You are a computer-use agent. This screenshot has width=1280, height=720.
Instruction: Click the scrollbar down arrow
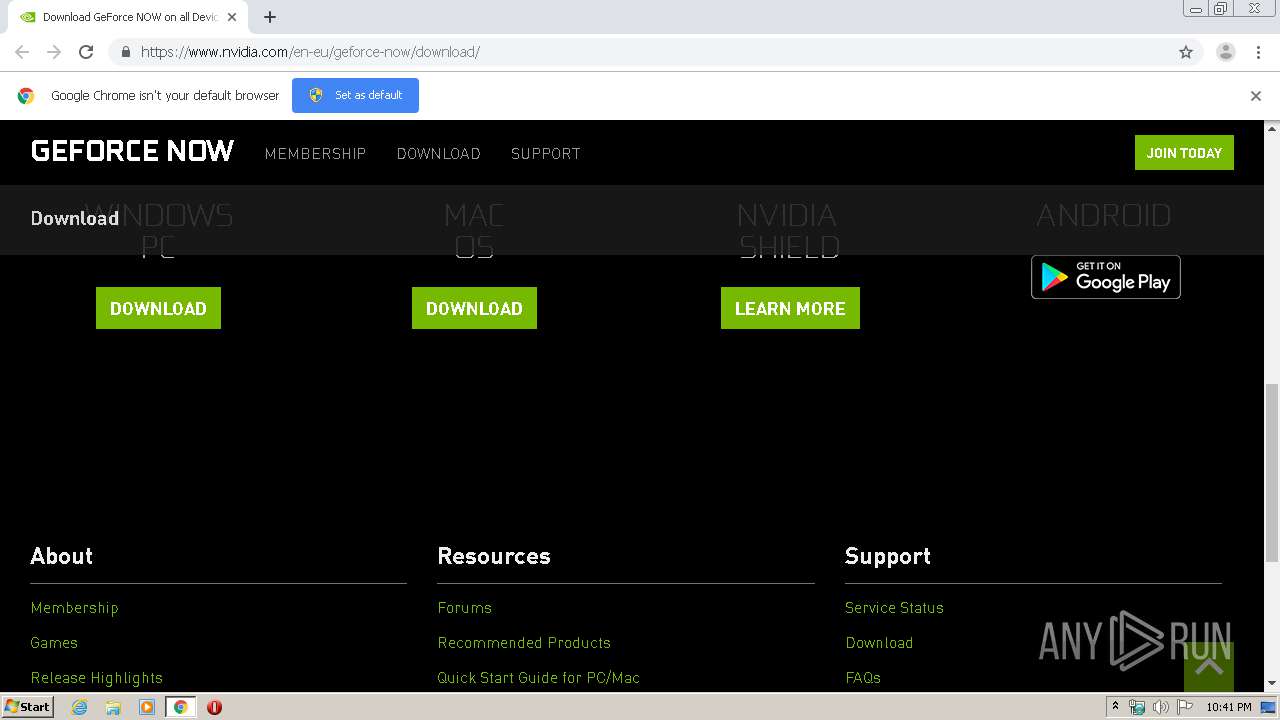(1272, 683)
